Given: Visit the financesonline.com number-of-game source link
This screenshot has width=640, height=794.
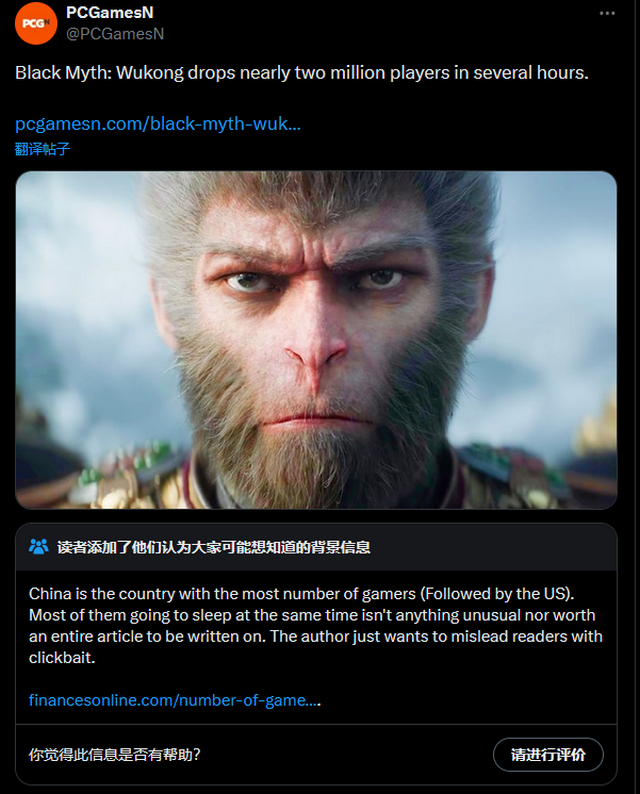Looking at the screenshot, I should 174,700.
